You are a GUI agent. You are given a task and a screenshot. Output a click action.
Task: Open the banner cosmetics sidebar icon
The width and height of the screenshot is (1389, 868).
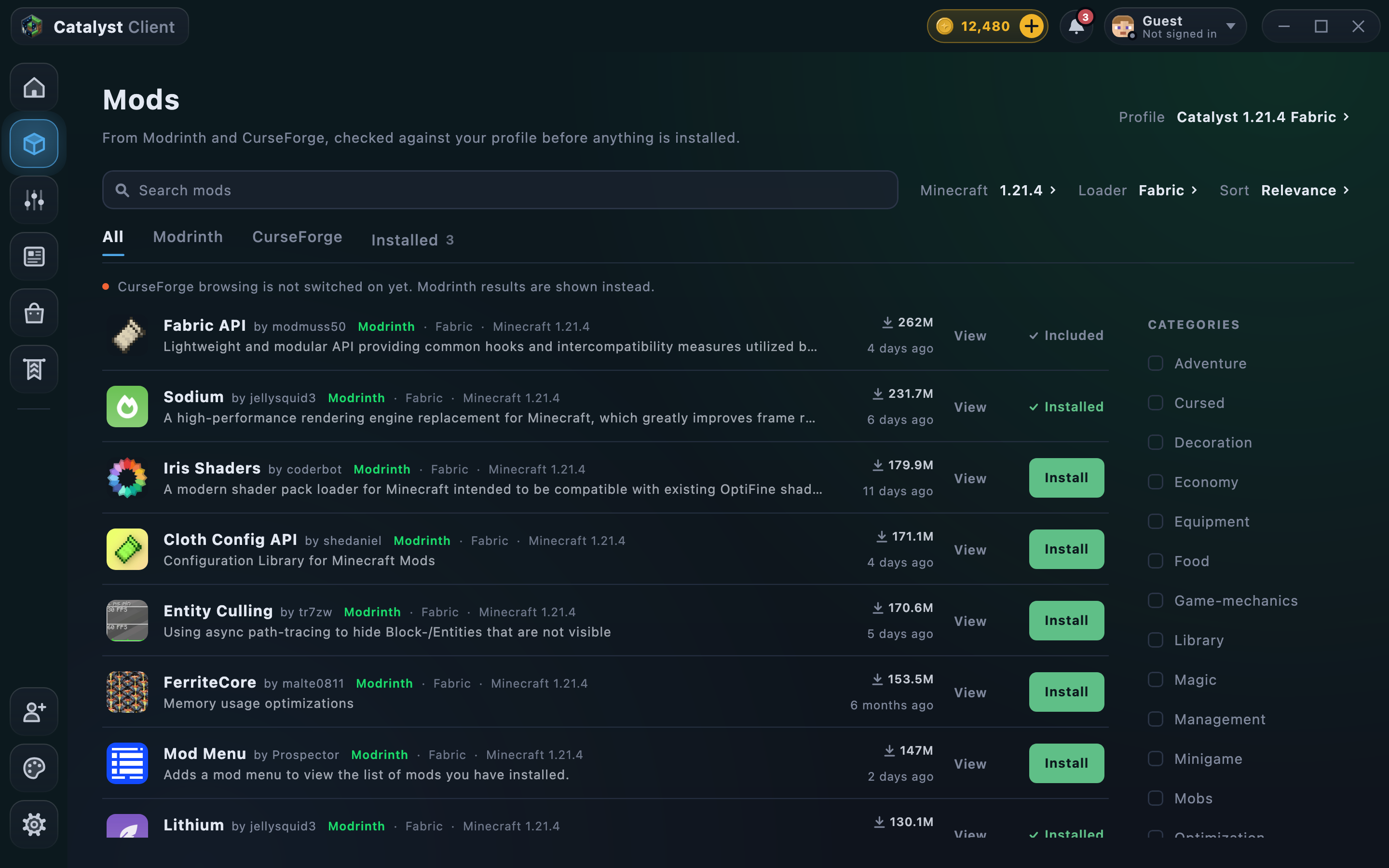(34, 369)
